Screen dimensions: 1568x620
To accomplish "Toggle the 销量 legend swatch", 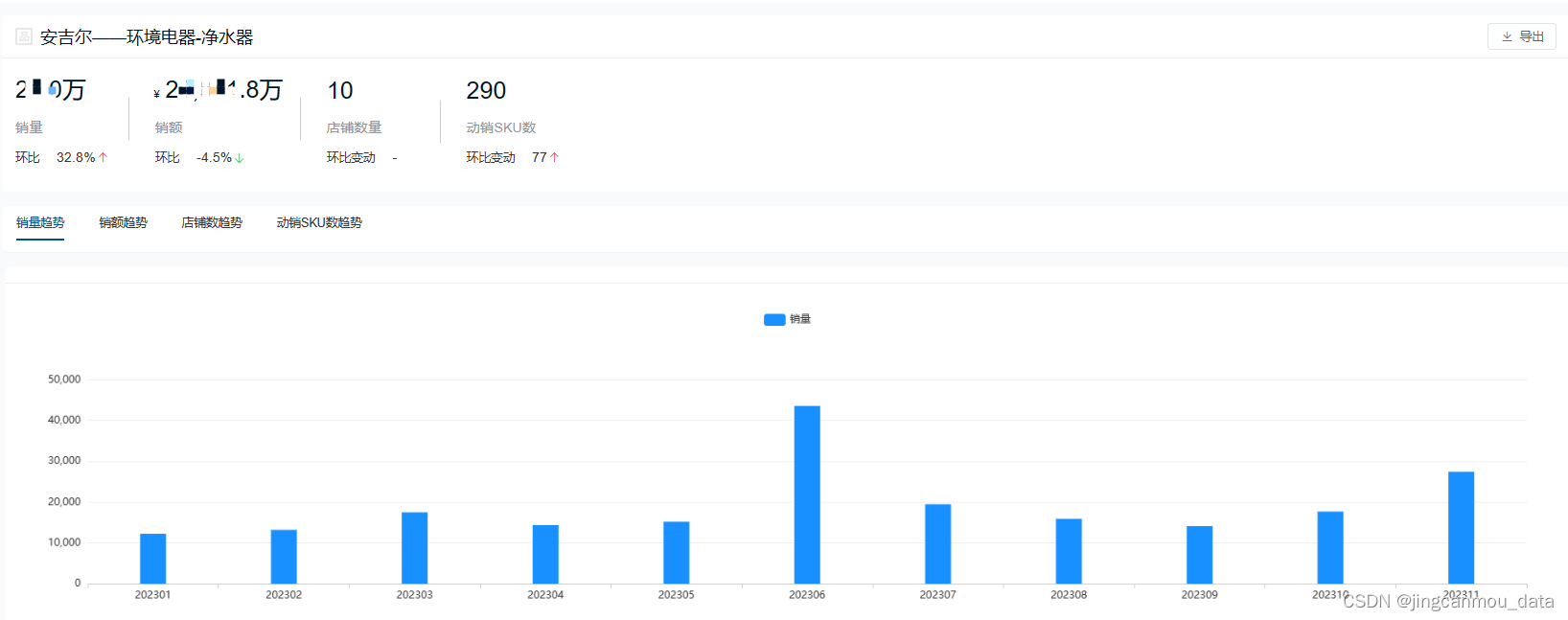I will (774, 319).
